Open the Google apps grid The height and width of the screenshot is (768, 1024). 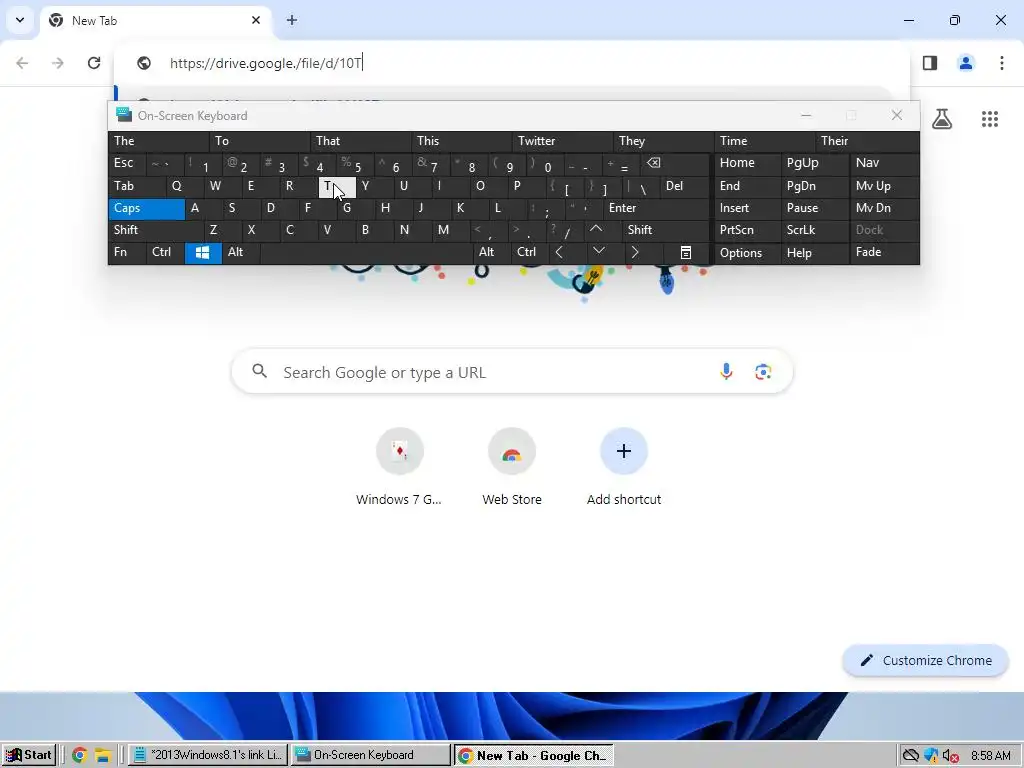(990, 118)
